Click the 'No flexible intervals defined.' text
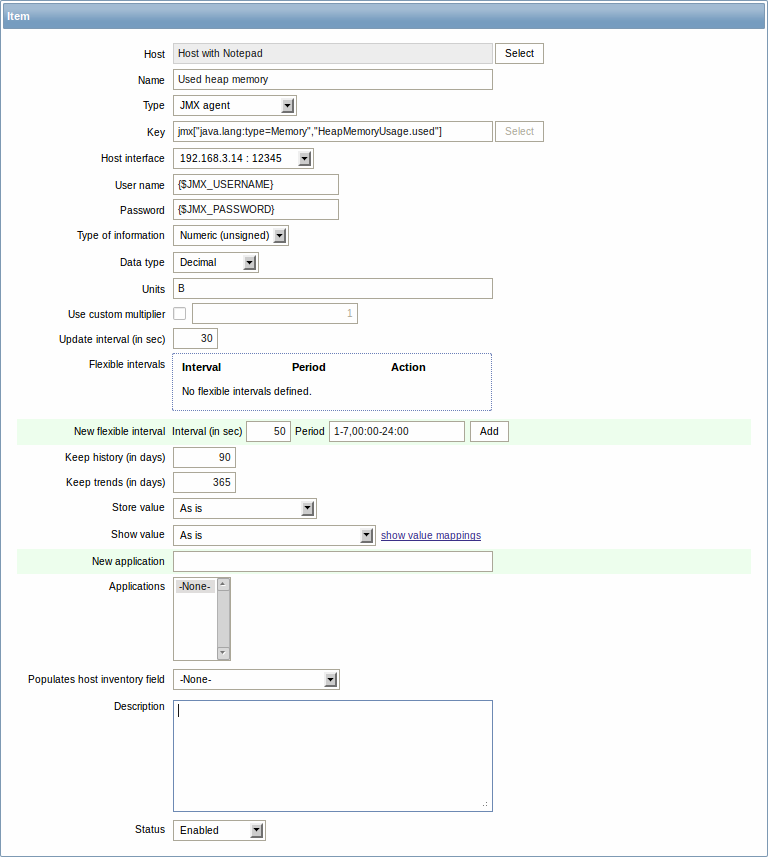768x857 pixels. click(247, 391)
